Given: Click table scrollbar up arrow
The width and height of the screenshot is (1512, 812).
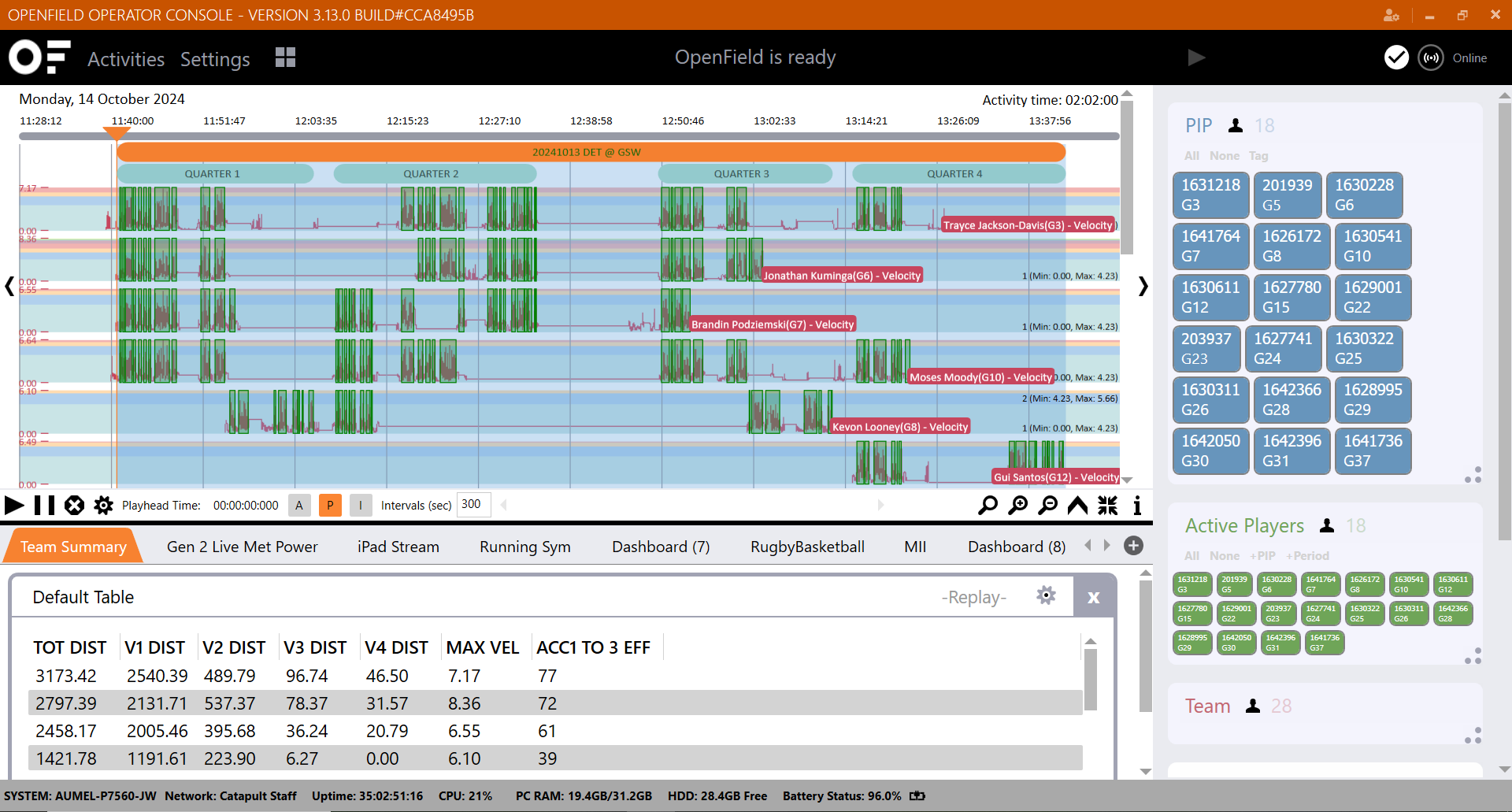Looking at the screenshot, I should 1091,642.
